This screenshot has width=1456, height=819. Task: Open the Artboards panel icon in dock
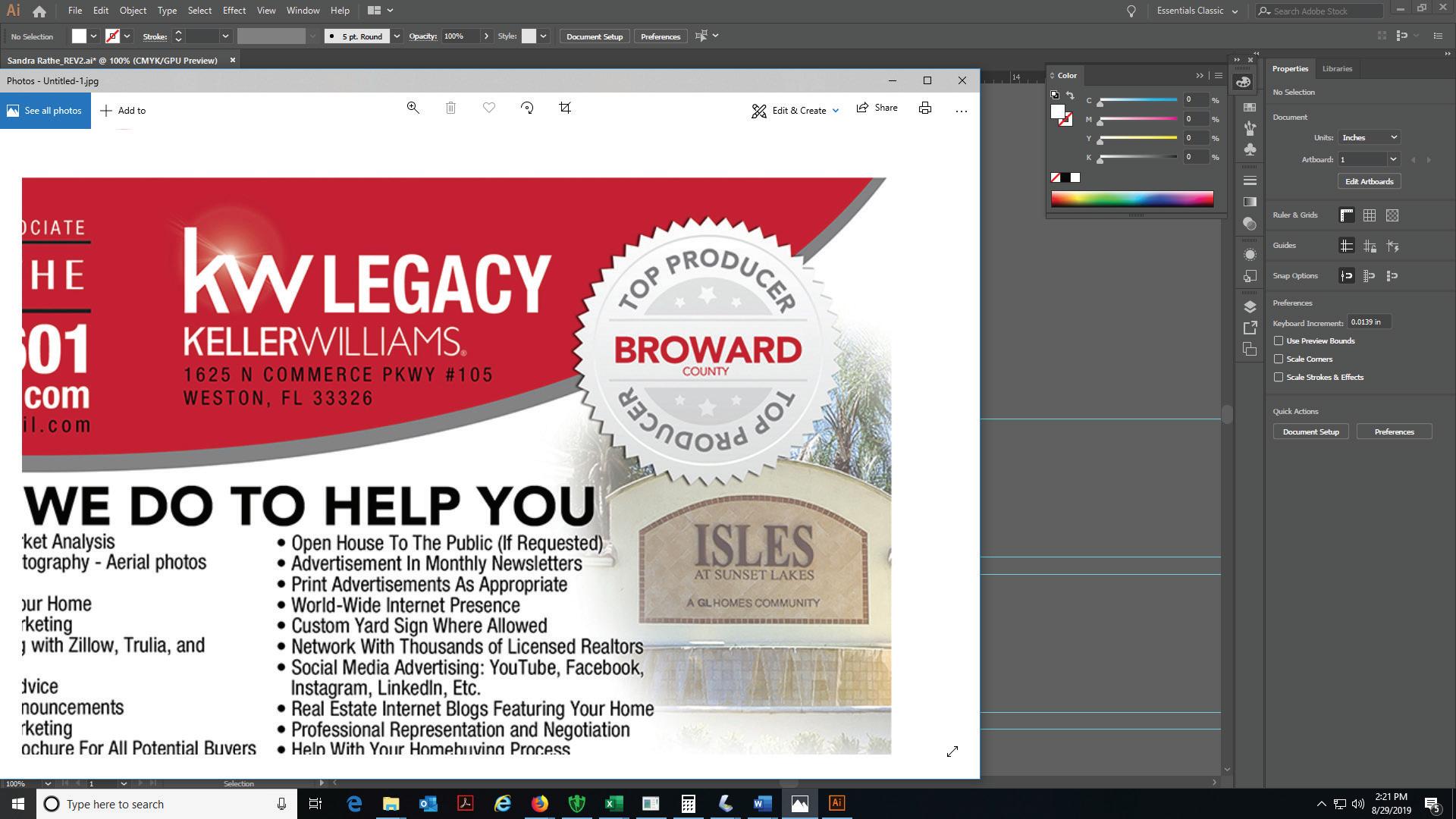[1250, 349]
